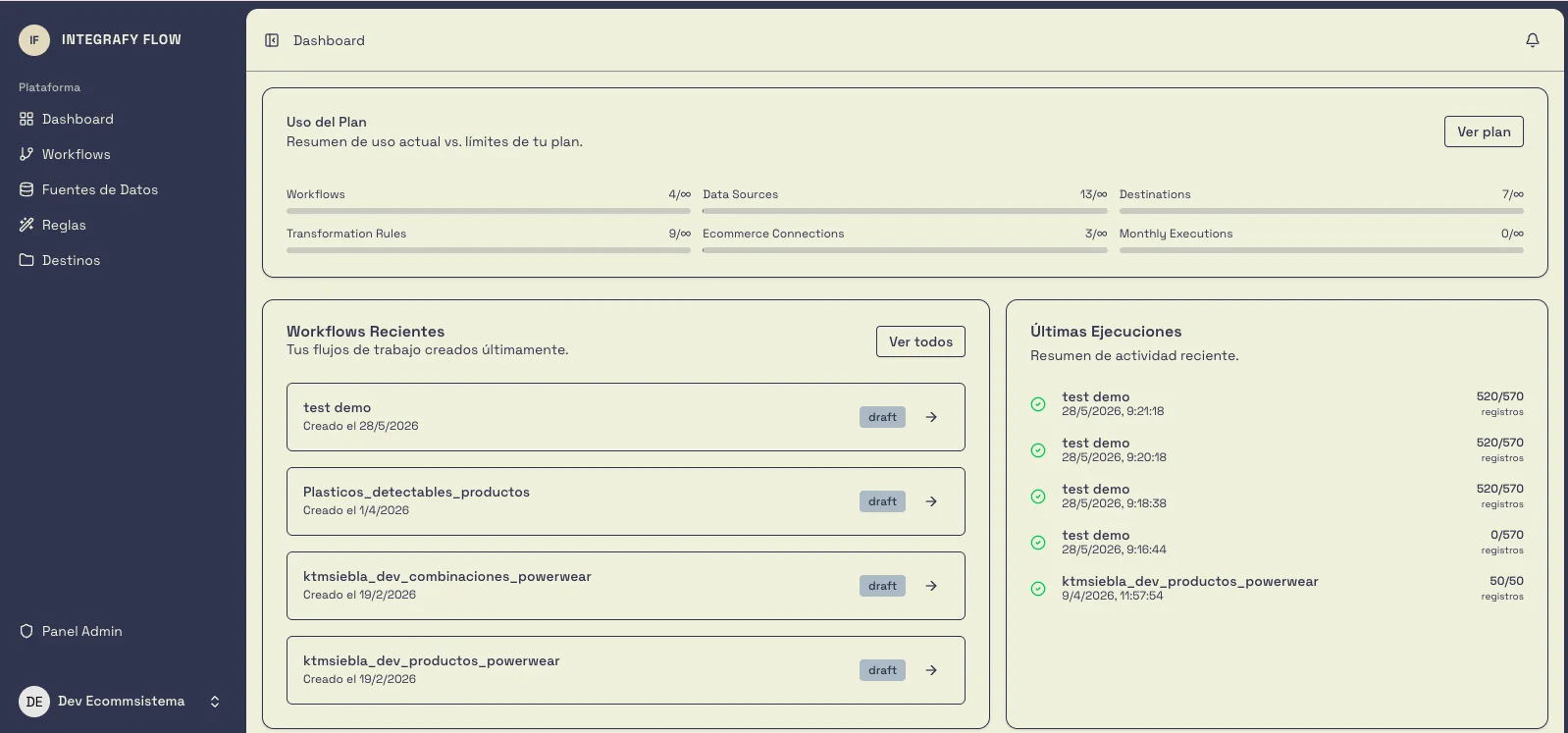Click the DE user avatar
This screenshot has width=1568, height=733.
(34, 702)
